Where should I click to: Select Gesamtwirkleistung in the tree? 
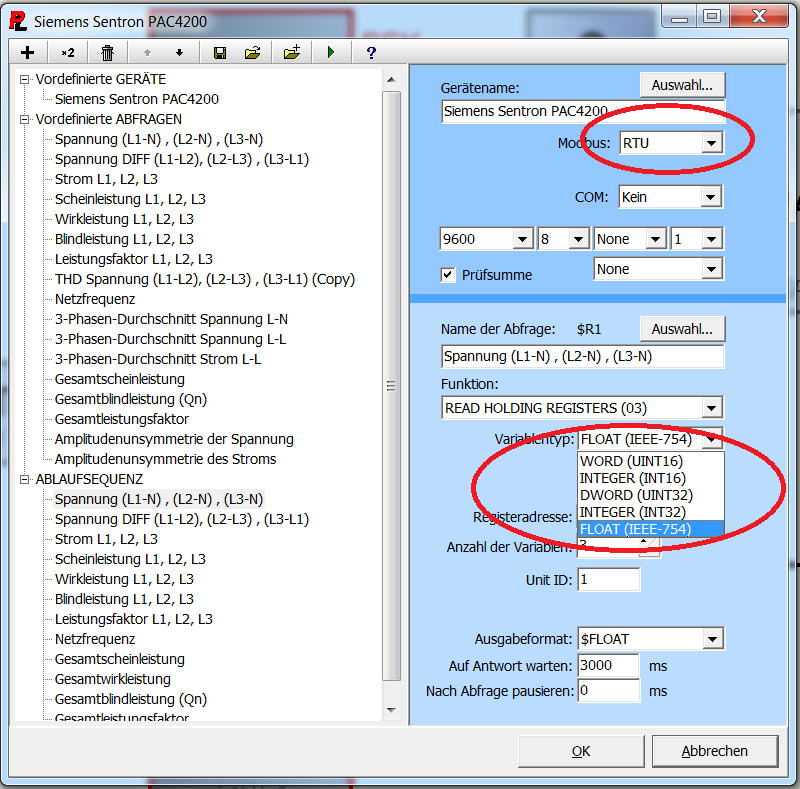(x=113, y=679)
